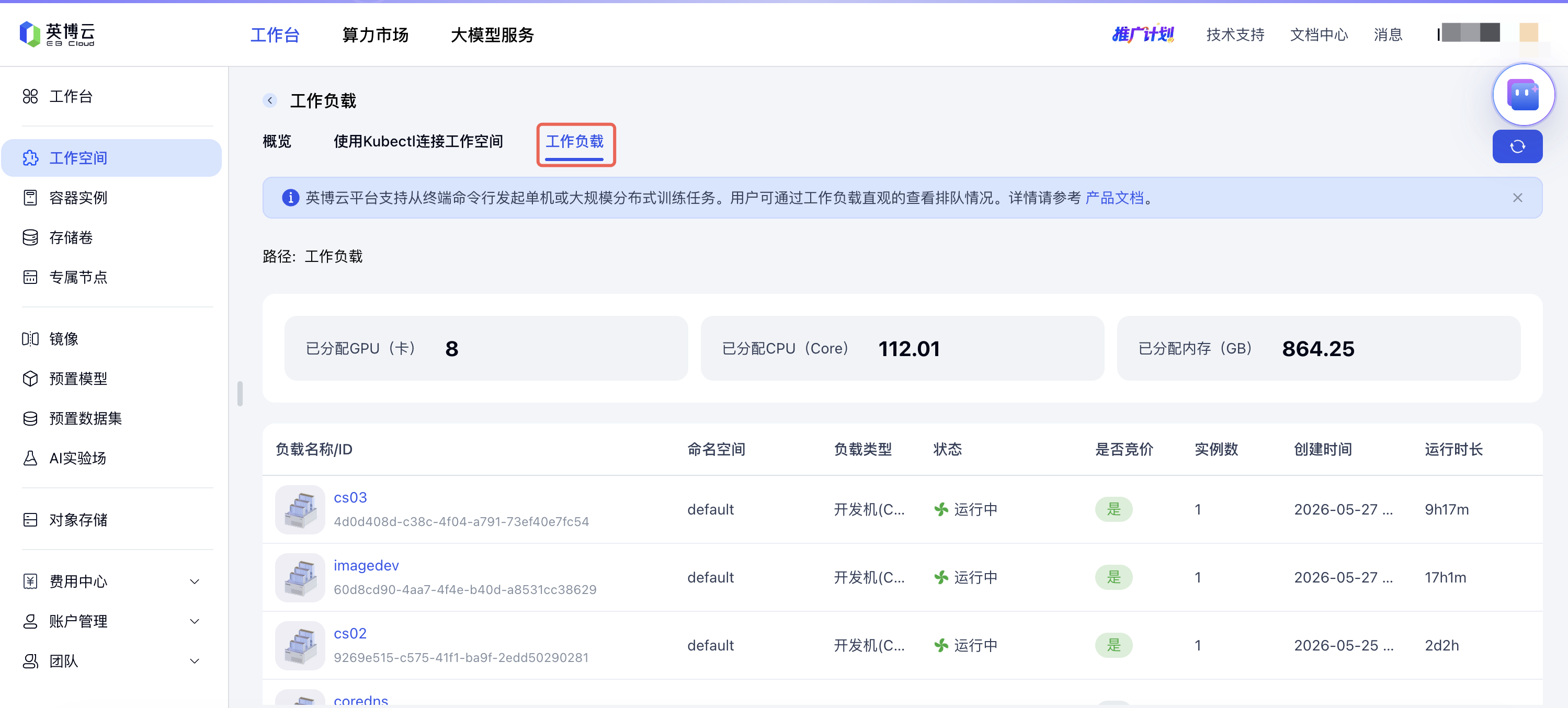
Task: Open the 工作台 sidebar icon
Action: 30,97
